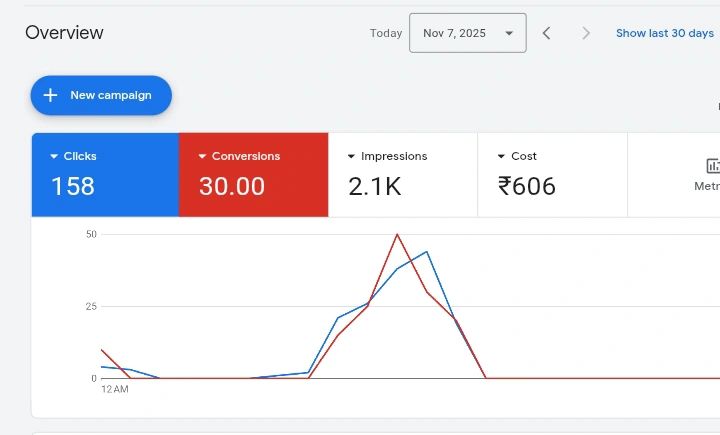This screenshot has height=435, width=720.
Task: Click the blue clicks line peak
Action: click(426, 252)
